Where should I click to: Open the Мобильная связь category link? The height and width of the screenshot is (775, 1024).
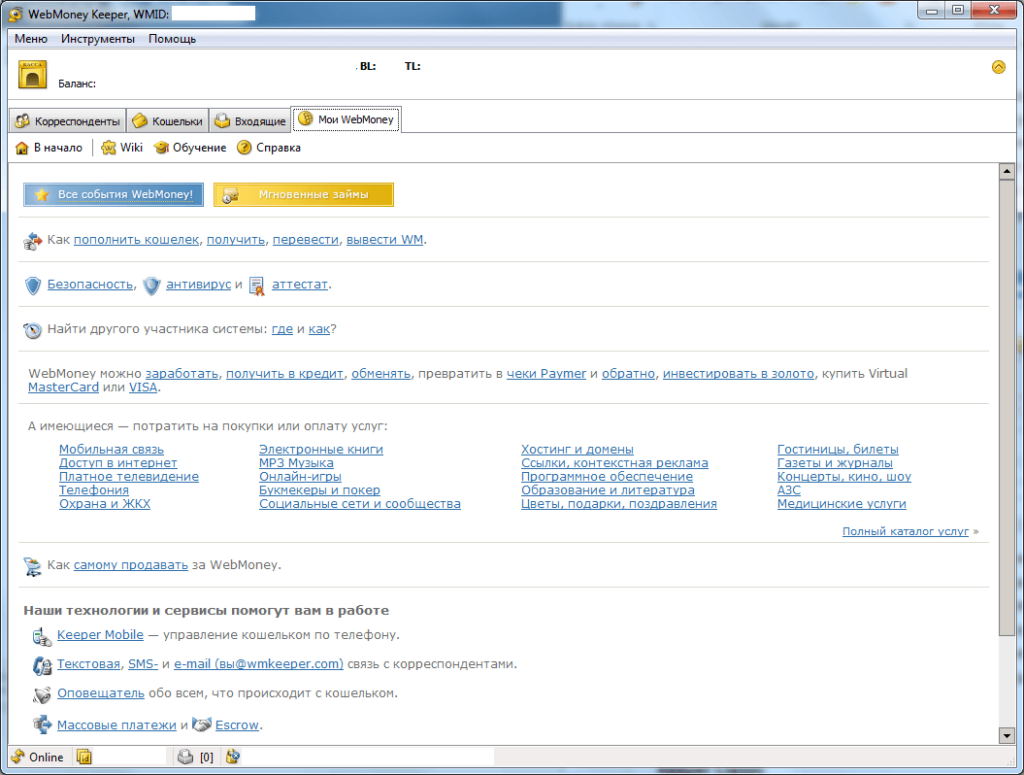[112, 449]
